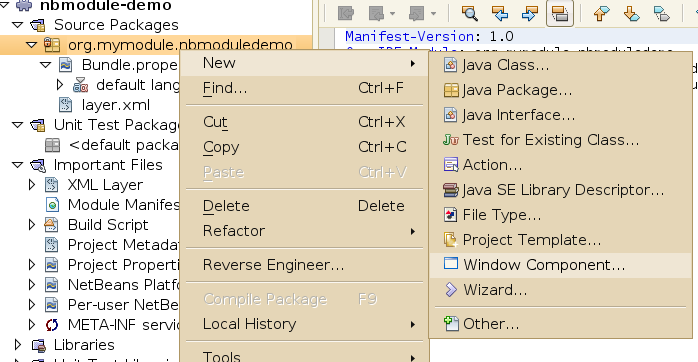
Task: Open the Back history dropdown arrow
Action: [392, 14]
